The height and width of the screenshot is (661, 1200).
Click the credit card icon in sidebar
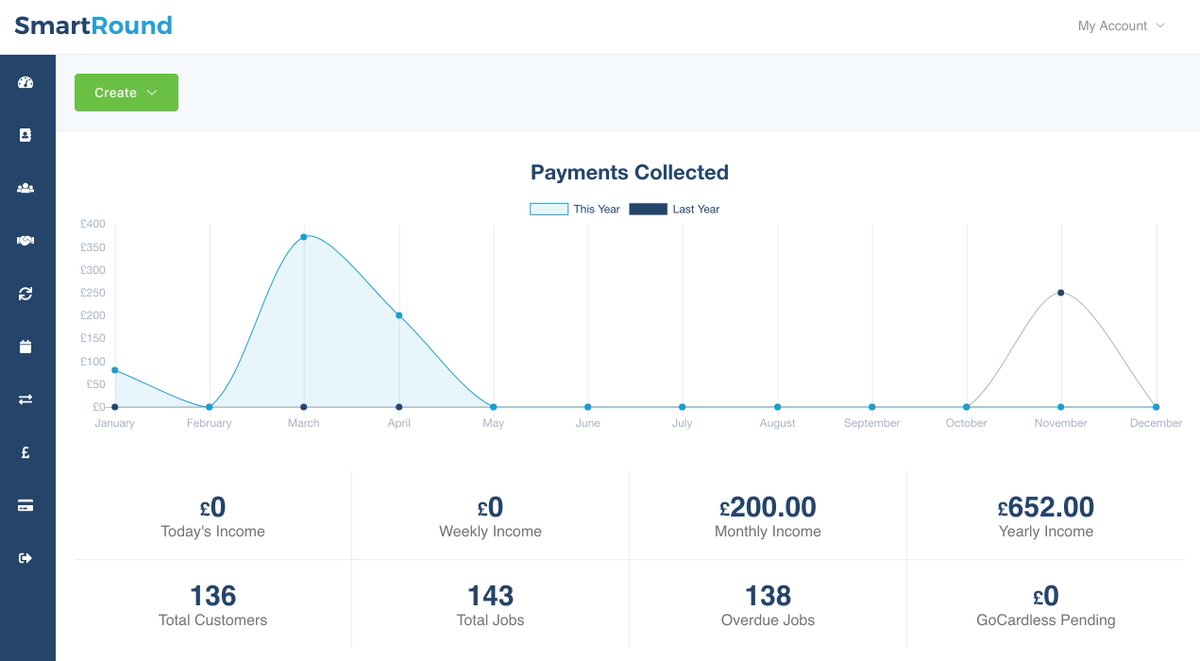tap(26, 506)
